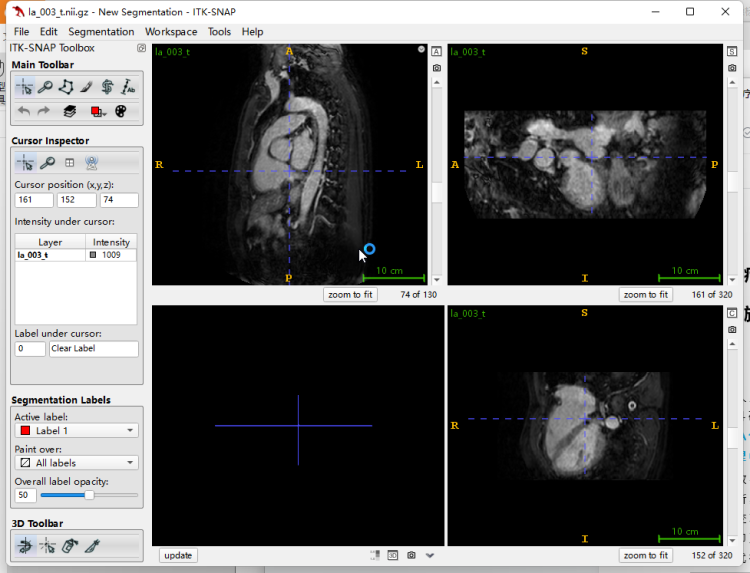
Task: Open the Edit menu
Action: click(x=48, y=32)
